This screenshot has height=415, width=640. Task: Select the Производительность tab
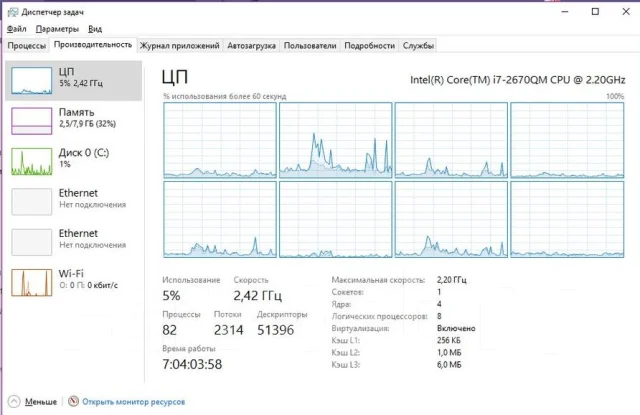click(93, 44)
